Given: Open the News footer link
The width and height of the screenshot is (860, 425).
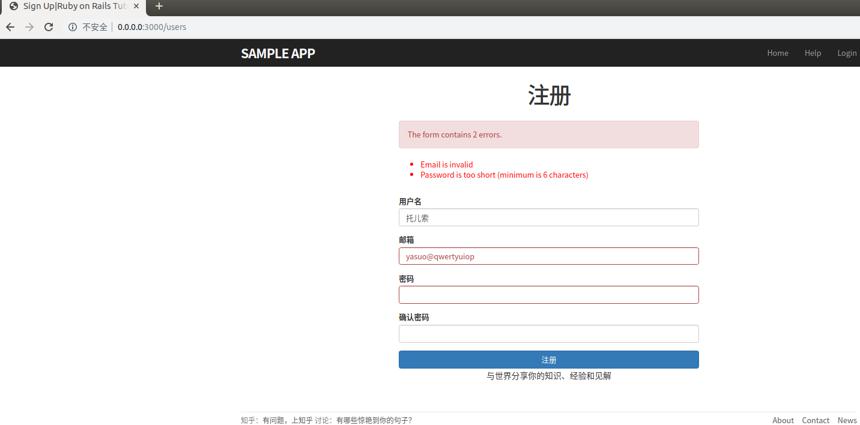Looking at the screenshot, I should click(x=847, y=420).
